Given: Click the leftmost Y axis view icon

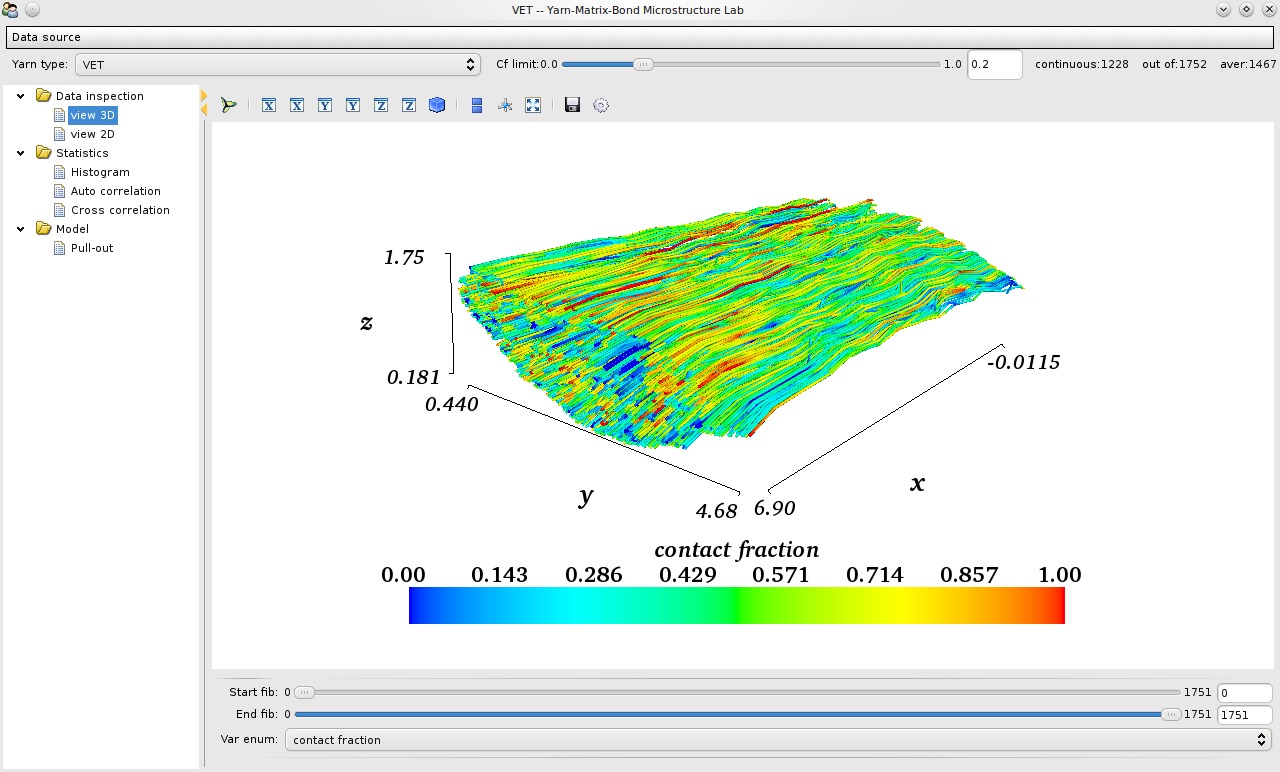Looking at the screenshot, I should tap(325, 105).
